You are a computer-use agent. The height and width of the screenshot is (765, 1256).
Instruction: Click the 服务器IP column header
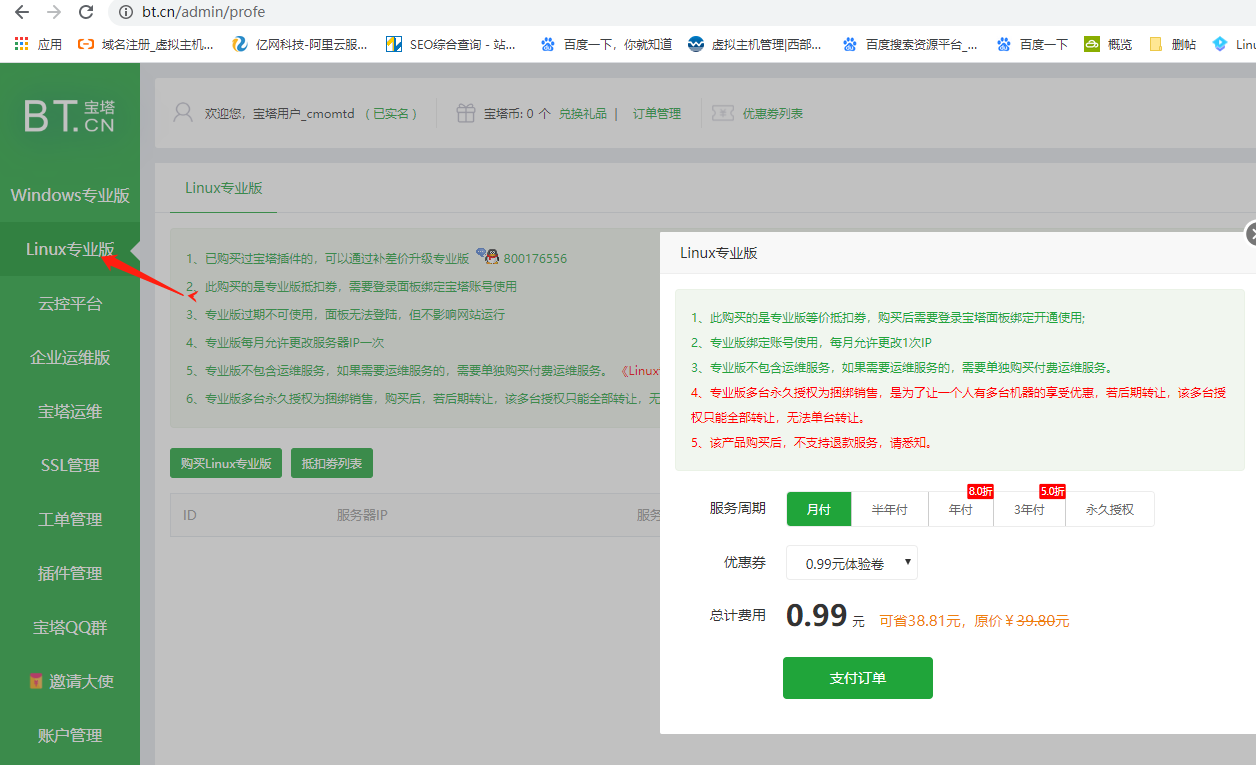pos(362,516)
